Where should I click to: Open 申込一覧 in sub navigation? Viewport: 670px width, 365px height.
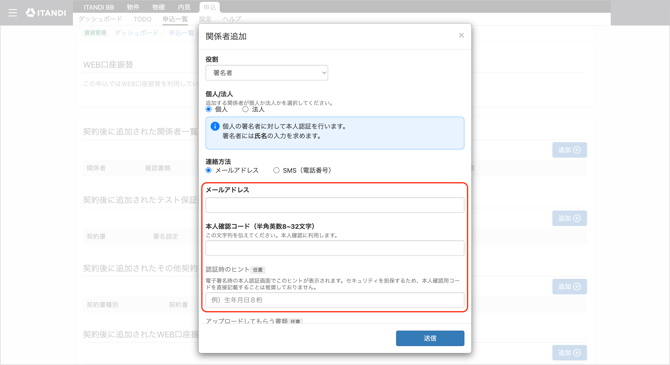tap(175, 19)
